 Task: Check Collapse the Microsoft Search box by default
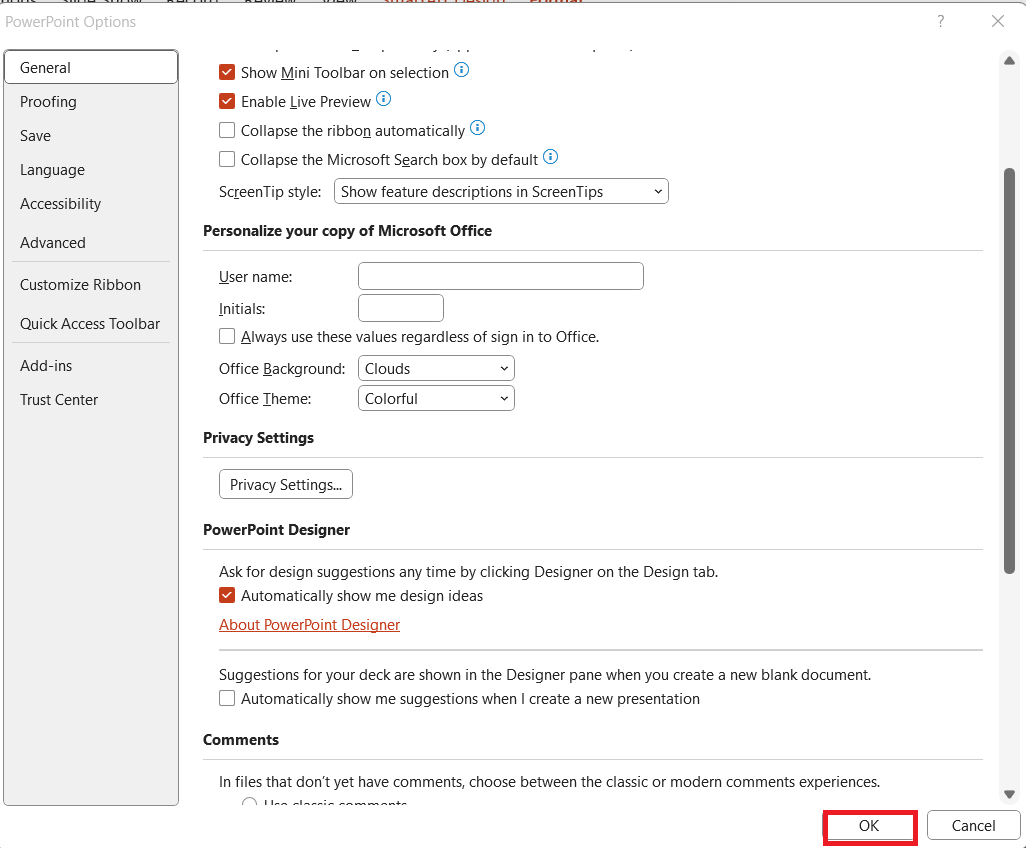point(227,159)
